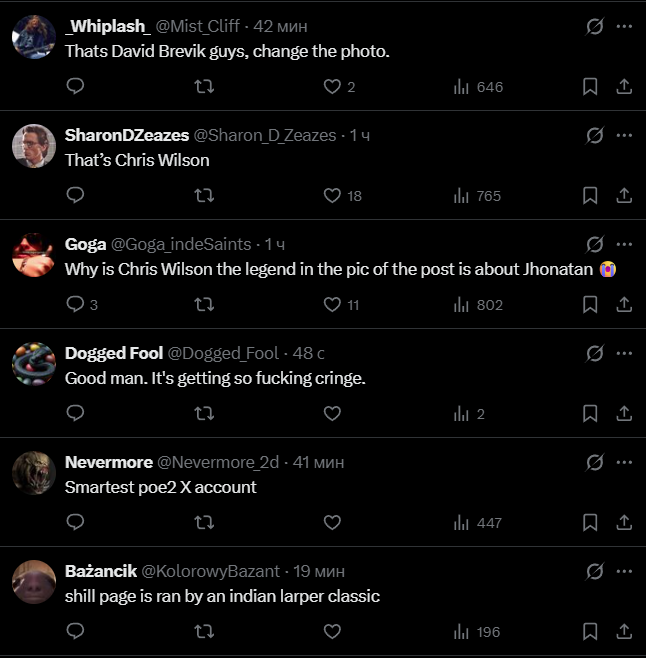Open more menu on Nevermore's reply

624,462
